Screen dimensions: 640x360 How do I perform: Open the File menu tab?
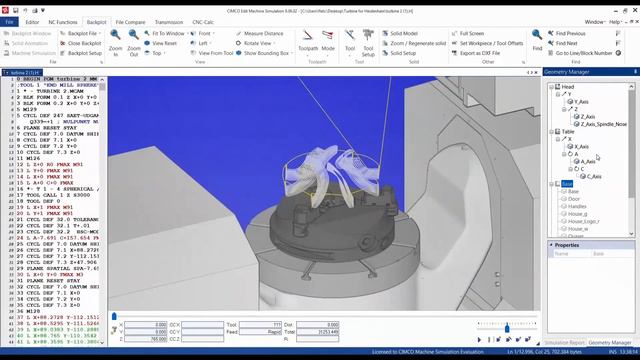coord(9,22)
